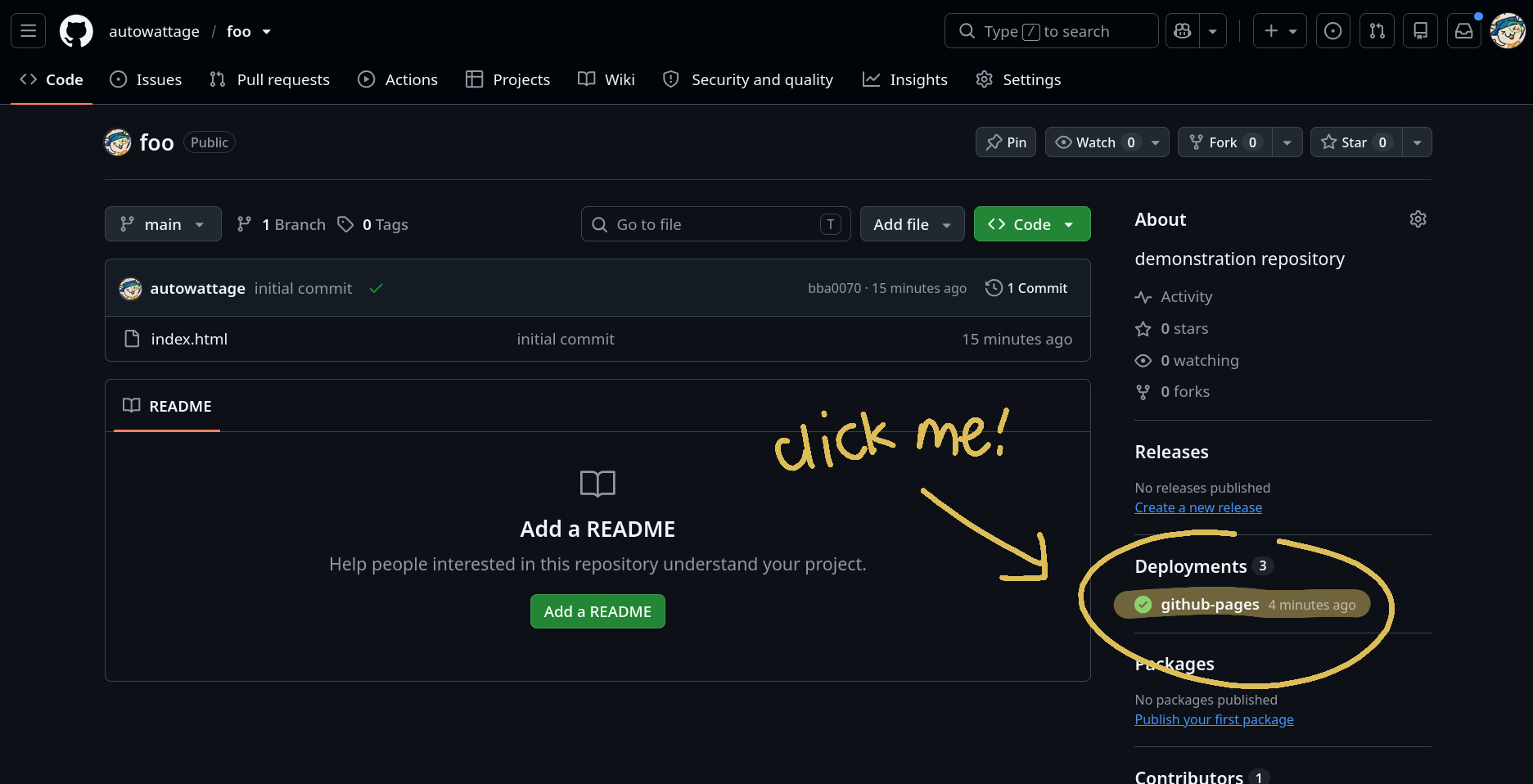Viewport: 1533px width, 784px height.
Task: Switch to the Pull requests tab
Action: pyautogui.click(x=269, y=79)
